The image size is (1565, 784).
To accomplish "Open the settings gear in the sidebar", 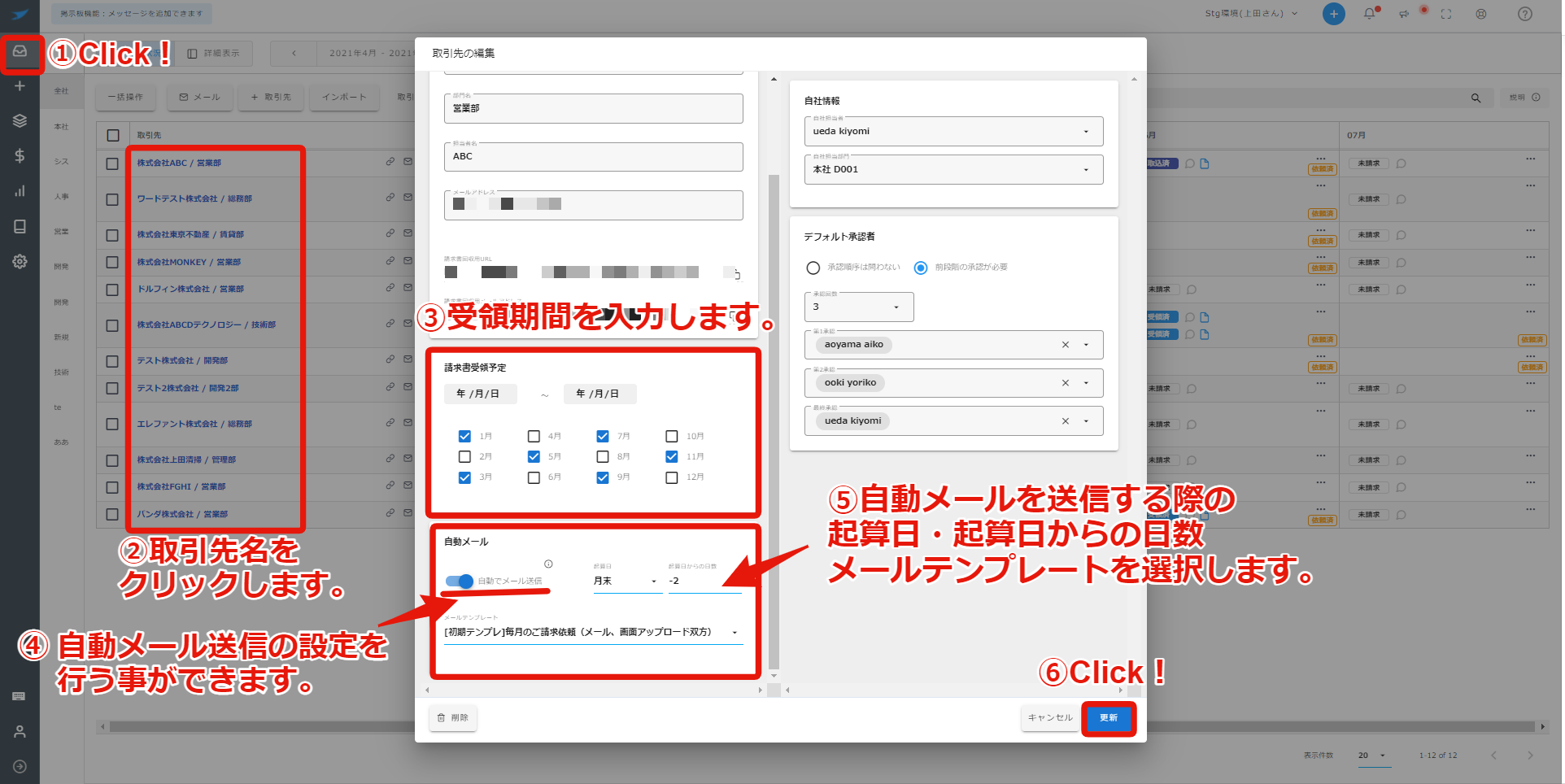I will click(20, 261).
